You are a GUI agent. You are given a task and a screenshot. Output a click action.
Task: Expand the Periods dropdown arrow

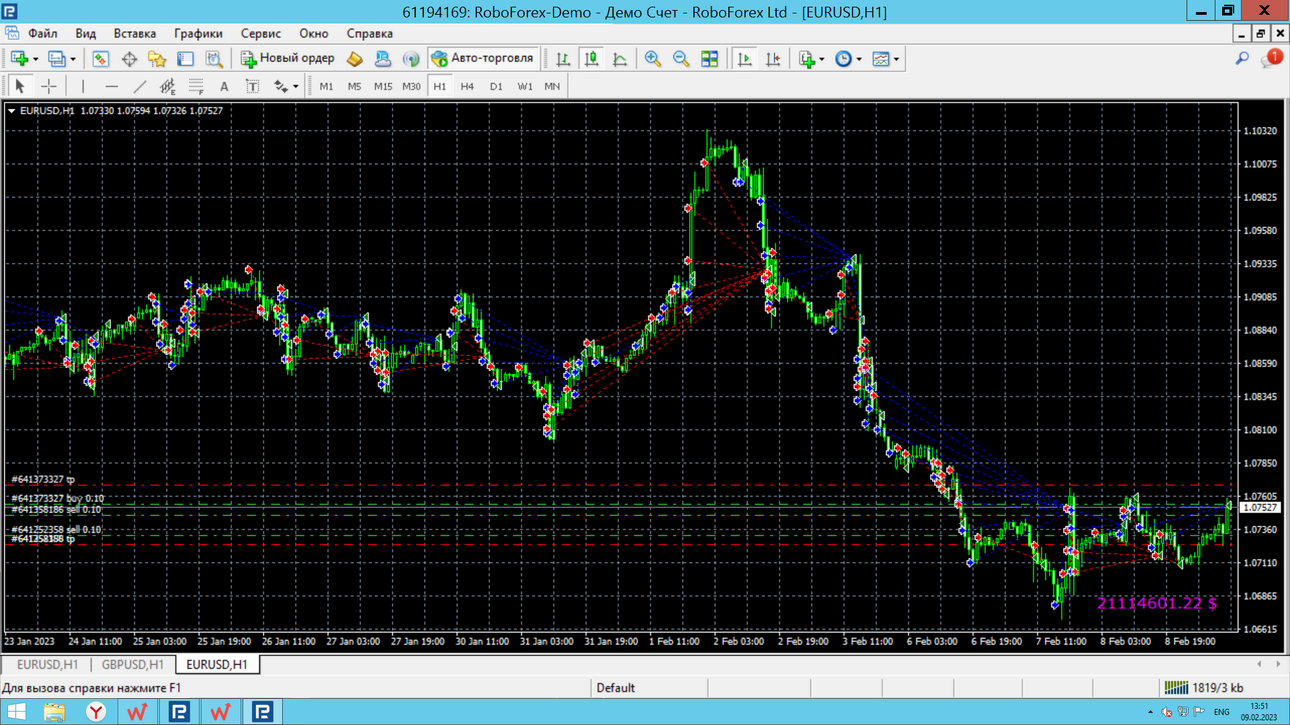click(859, 59)
